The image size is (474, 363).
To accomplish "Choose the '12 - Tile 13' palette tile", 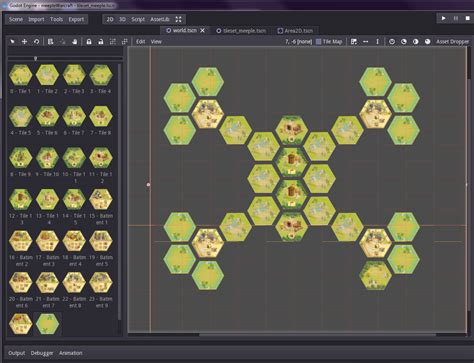I will 20,207.
